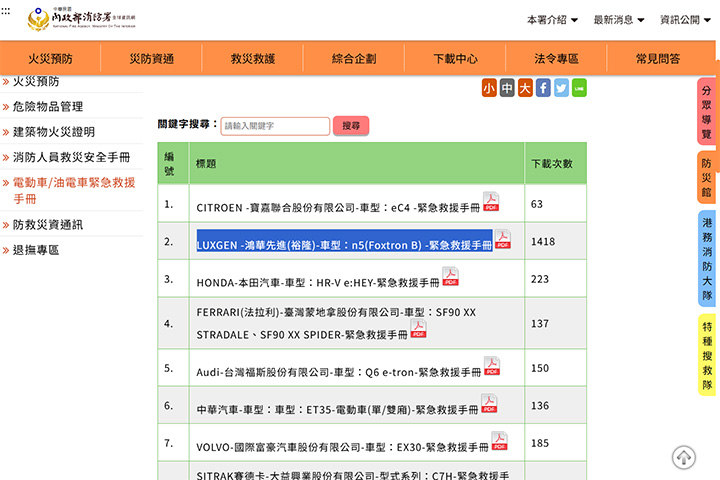Set font size to medium (中)
This screenshot has width=720, height=480.
507,88
